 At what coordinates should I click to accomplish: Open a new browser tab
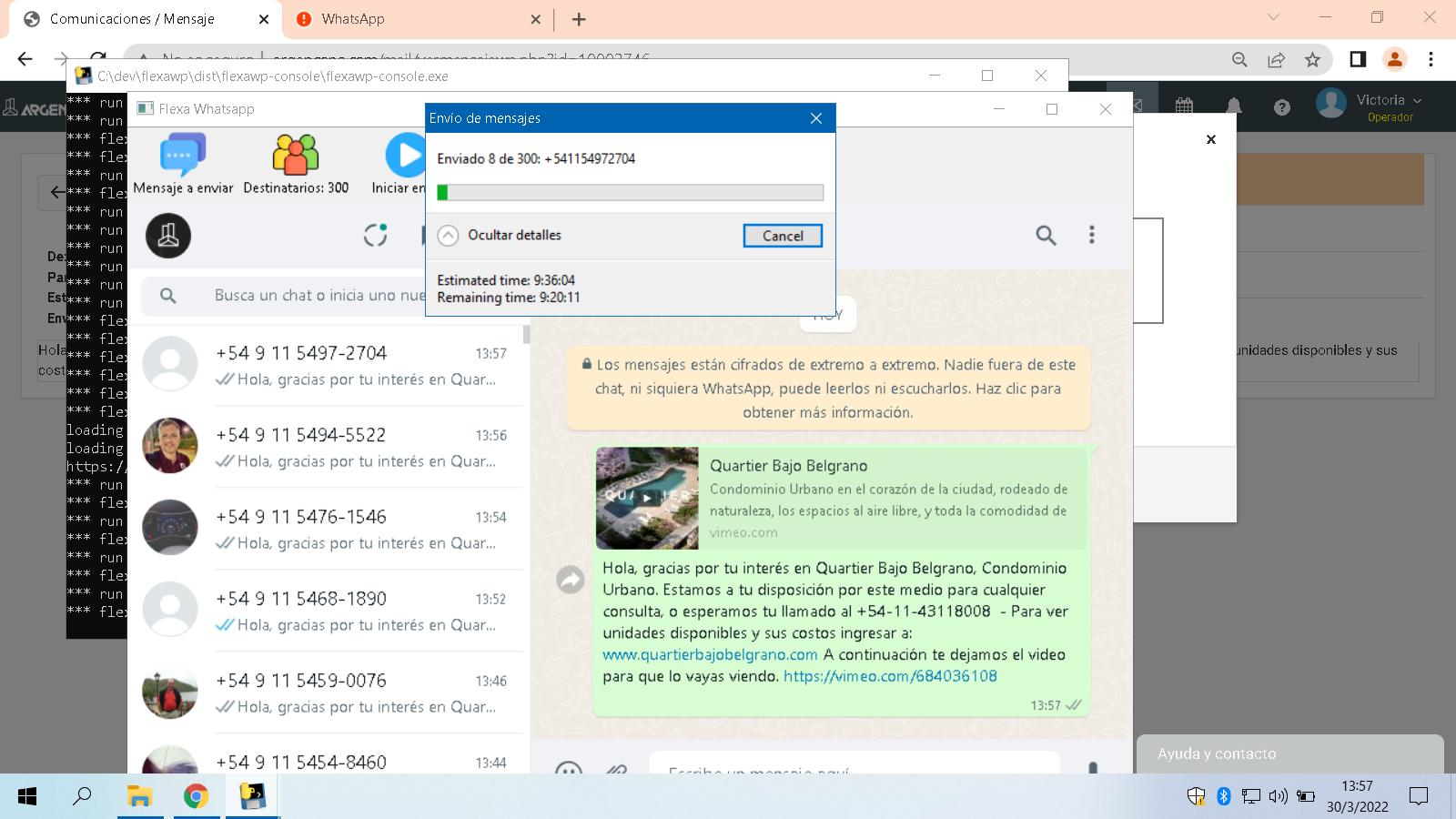pyautogui.click(x=579, y=19)
